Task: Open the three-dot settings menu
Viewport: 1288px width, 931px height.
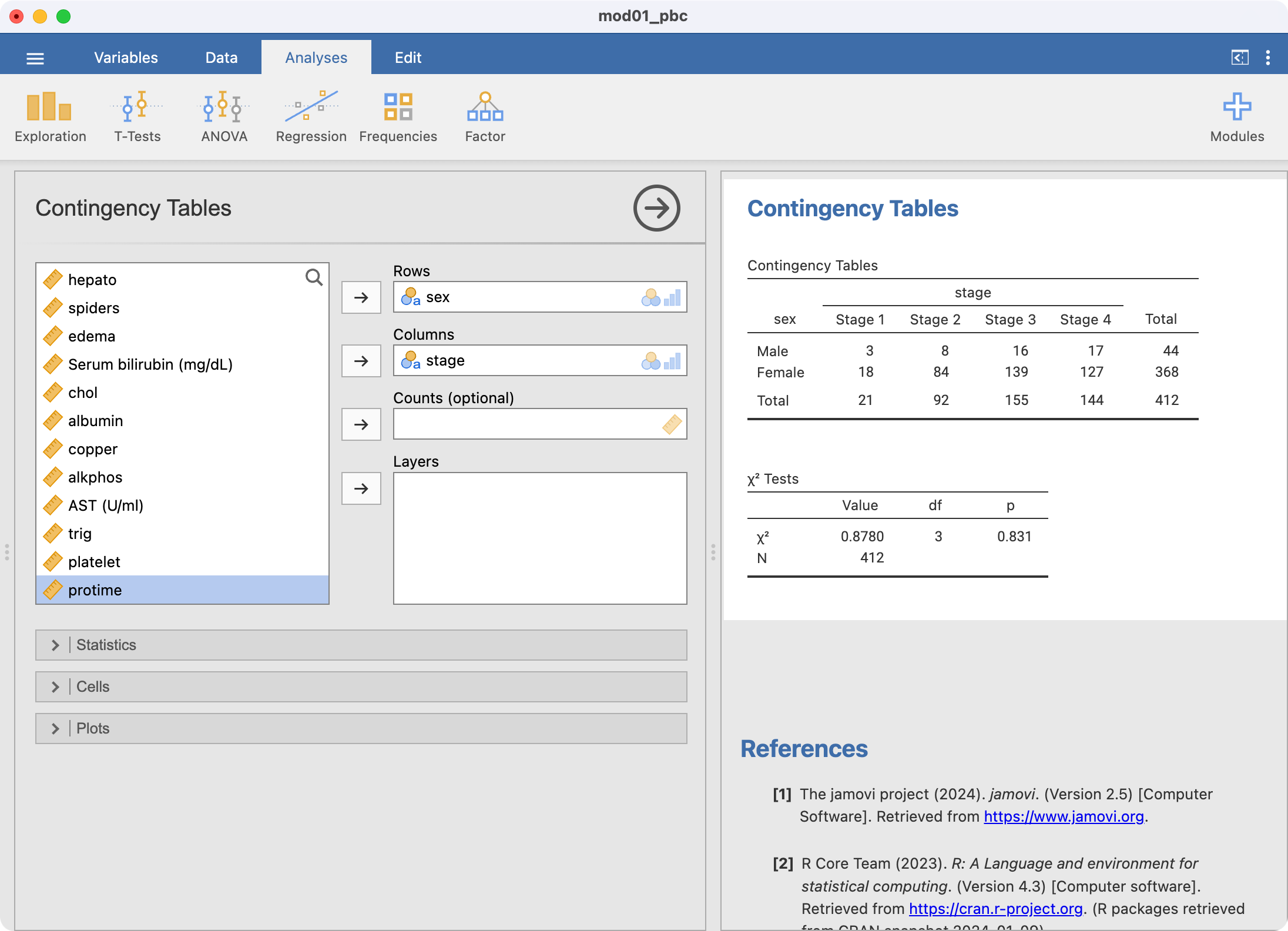Action: (1268, 58)
